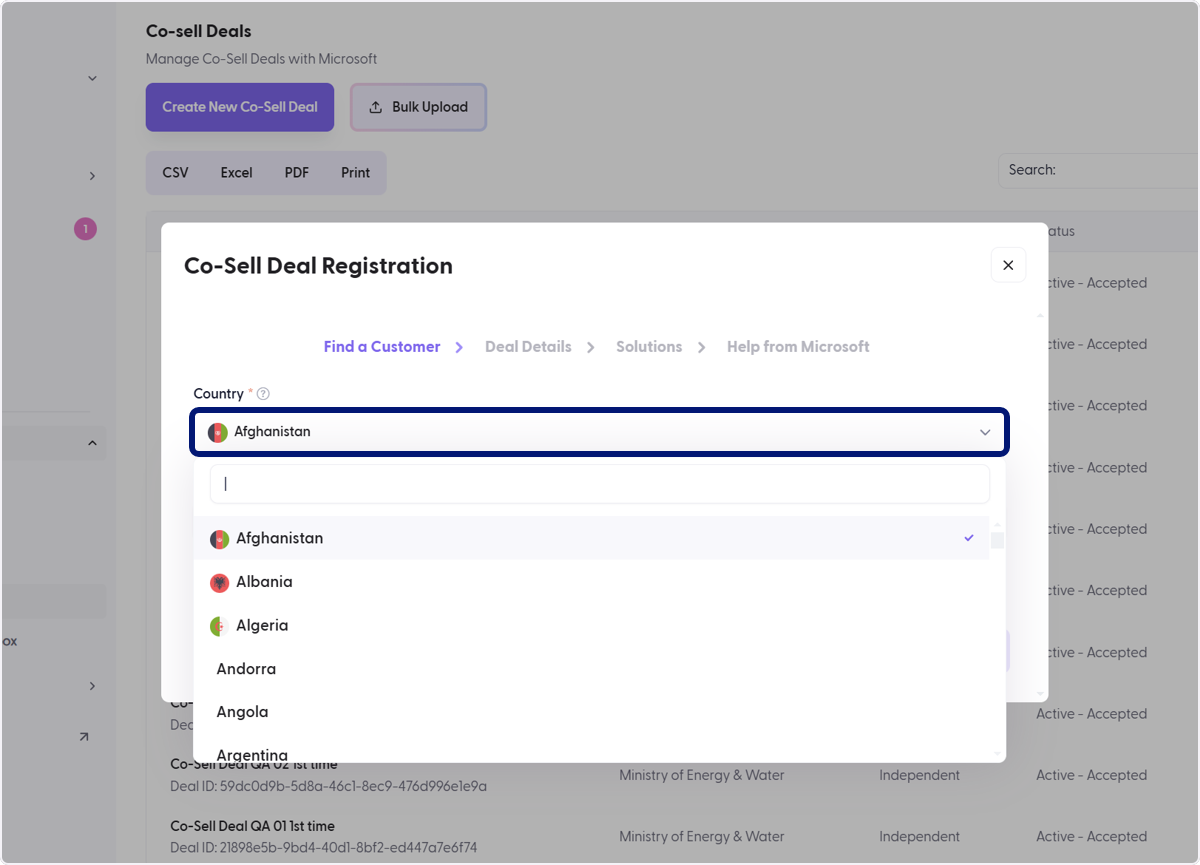This screenshot has width=1200, height=865.
Task: Close the Co-Sell Deal Registration dialog
Action: click(1008, 265)
